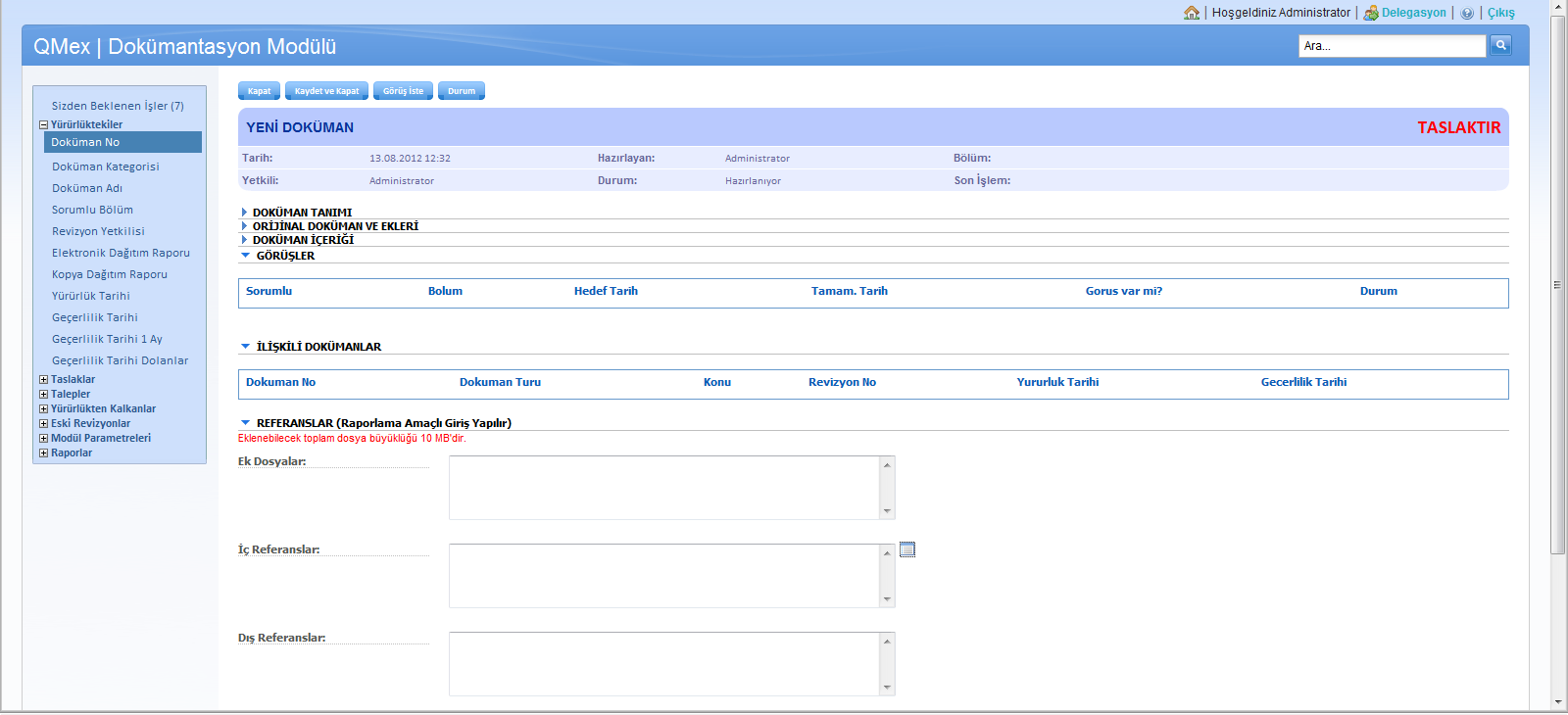Click the Dış Referanslar text area
Screen dimensions: 1568x715
[x=664, y=664]
